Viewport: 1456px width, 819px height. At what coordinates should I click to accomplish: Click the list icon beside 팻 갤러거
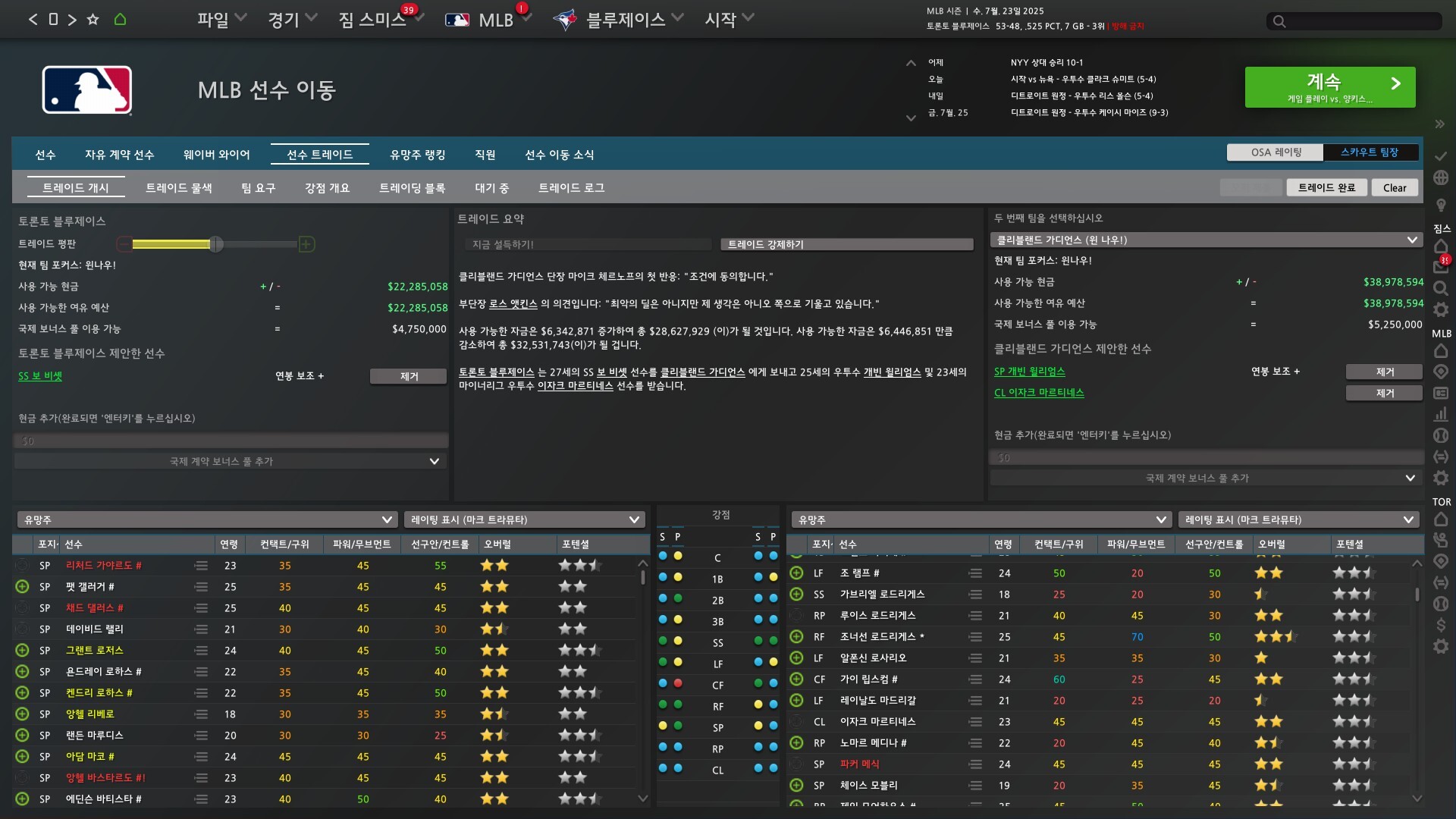(x=200, y=587)
